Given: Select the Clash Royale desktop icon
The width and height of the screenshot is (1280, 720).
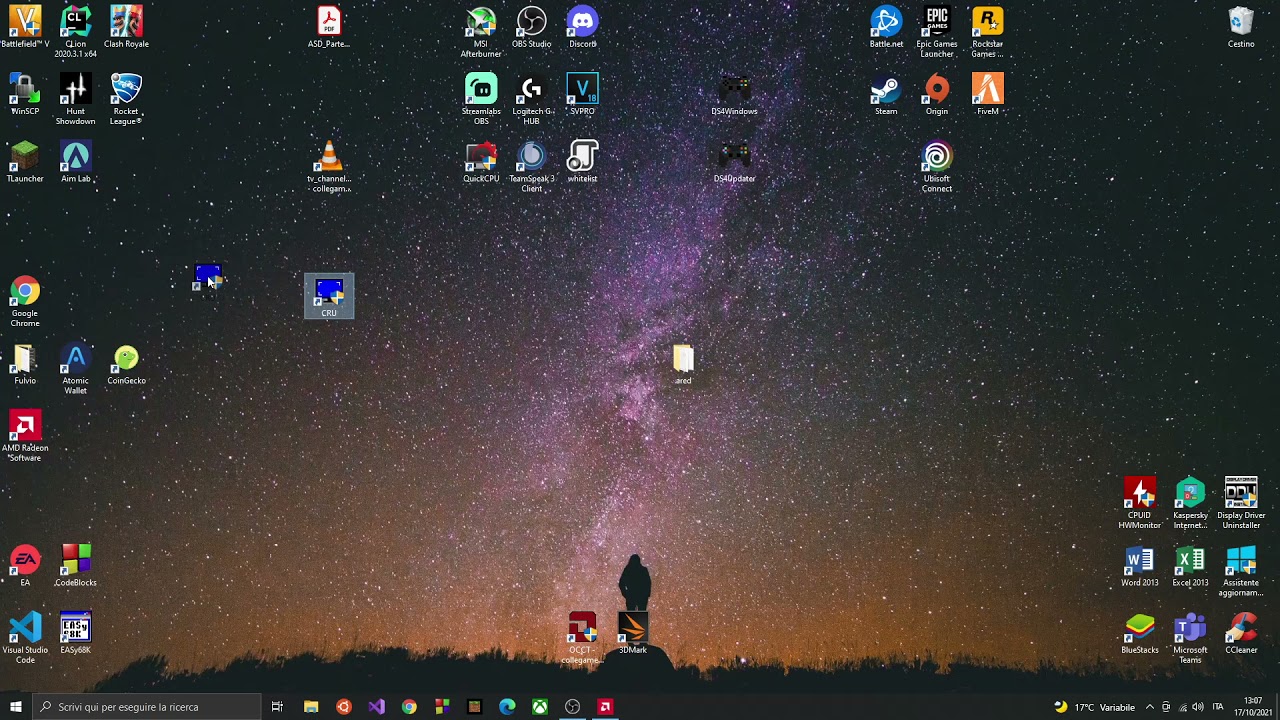Looking at the screenshot, I should [126, 27].
